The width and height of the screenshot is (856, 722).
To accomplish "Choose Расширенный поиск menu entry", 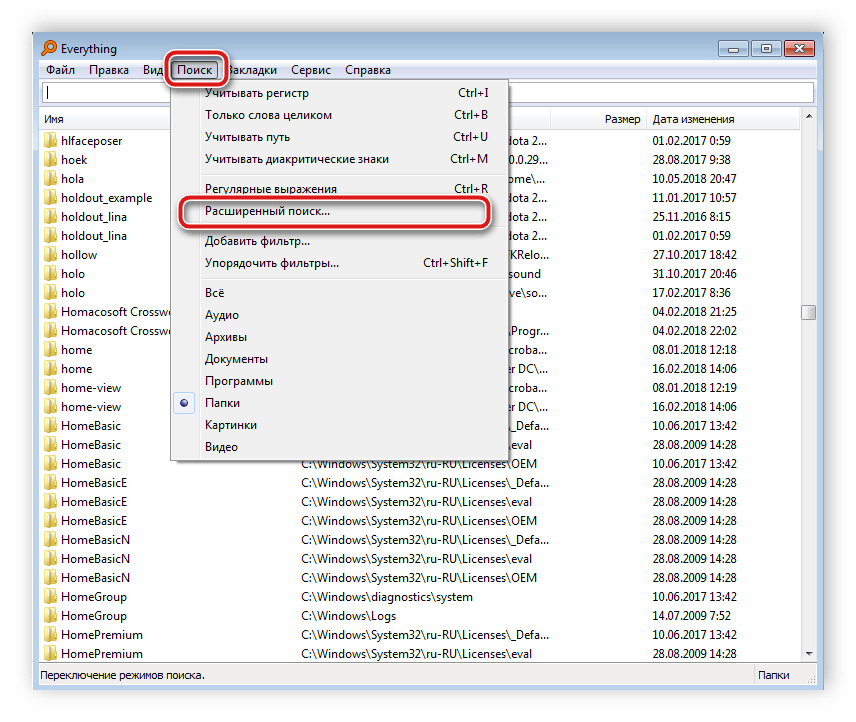I will click(340, 211).
